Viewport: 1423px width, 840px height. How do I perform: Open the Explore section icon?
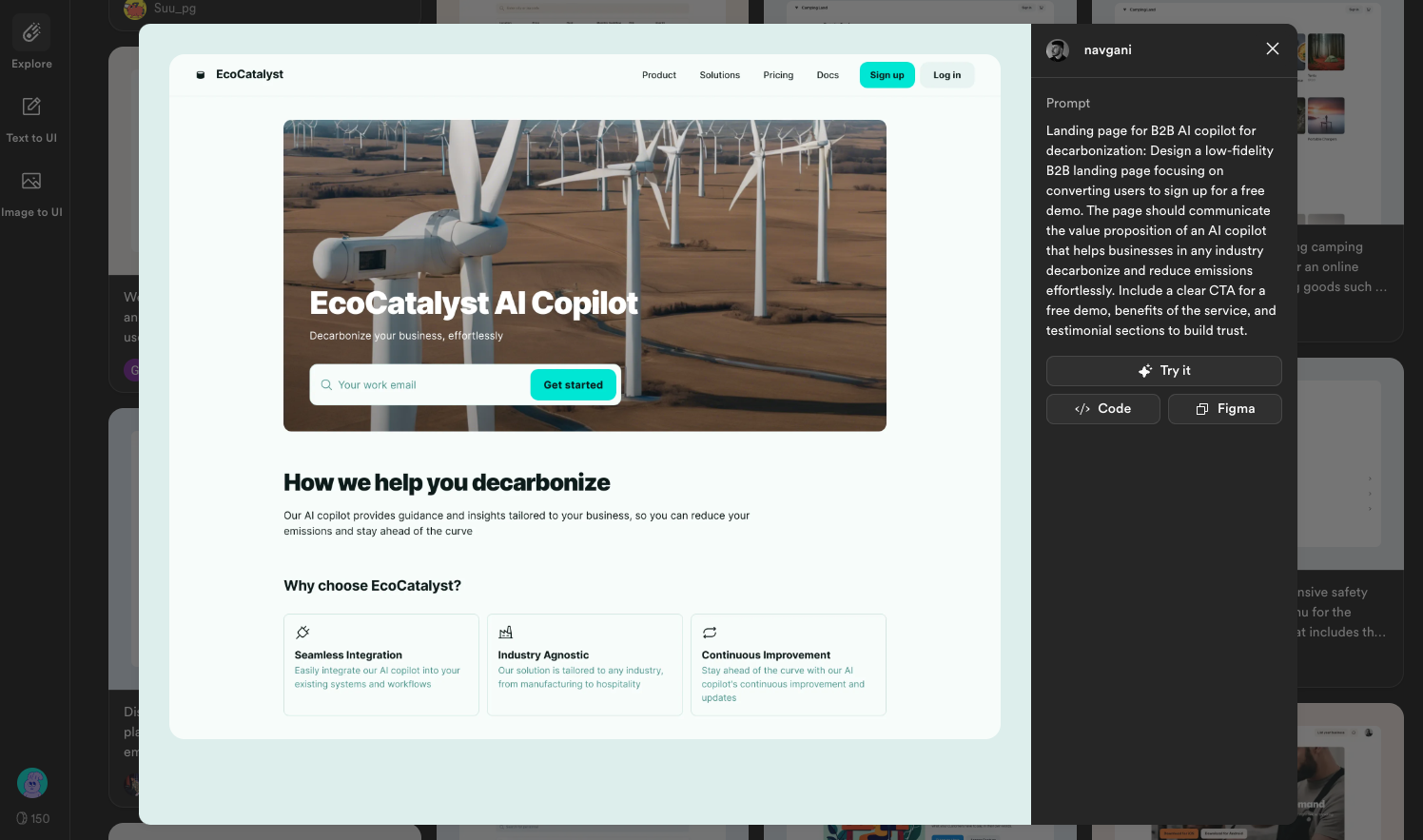(31, 32)
